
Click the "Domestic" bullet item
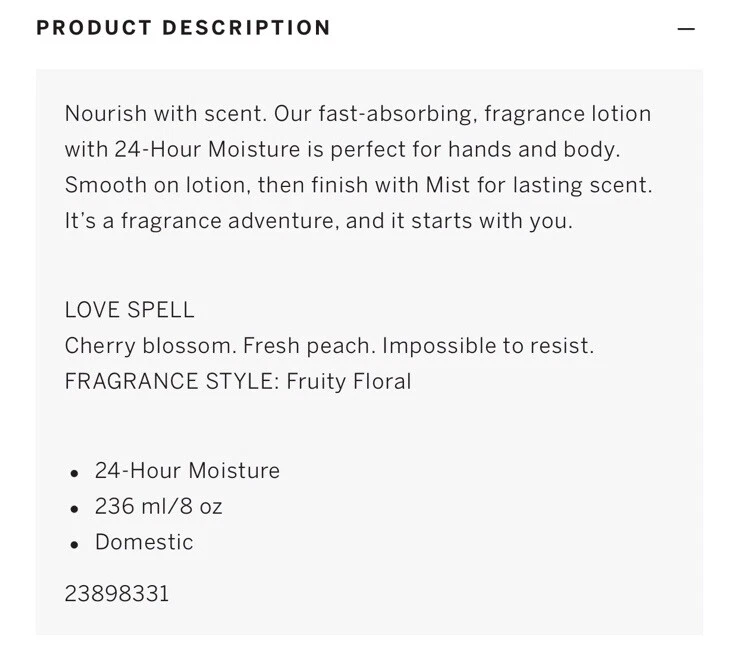coord(144,542)
